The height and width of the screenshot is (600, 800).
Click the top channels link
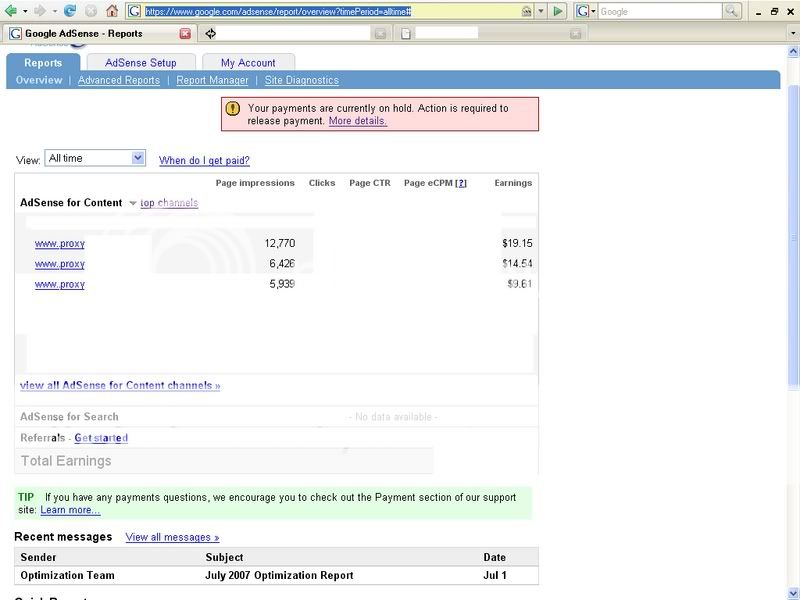(169, 203)
